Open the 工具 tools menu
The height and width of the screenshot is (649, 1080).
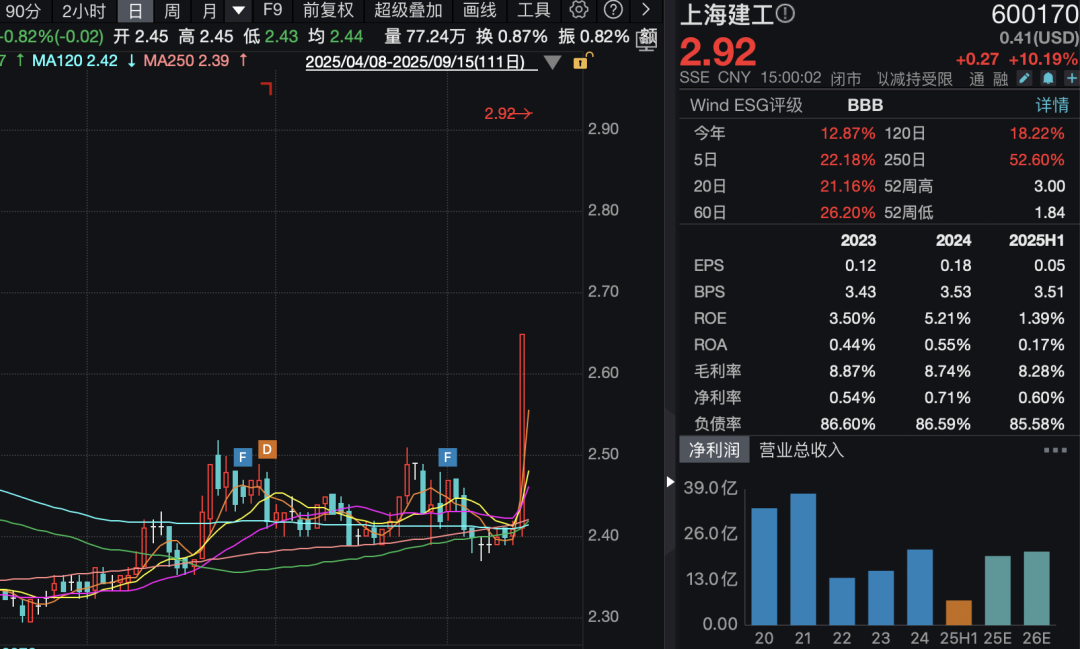(x=534, y=10)
